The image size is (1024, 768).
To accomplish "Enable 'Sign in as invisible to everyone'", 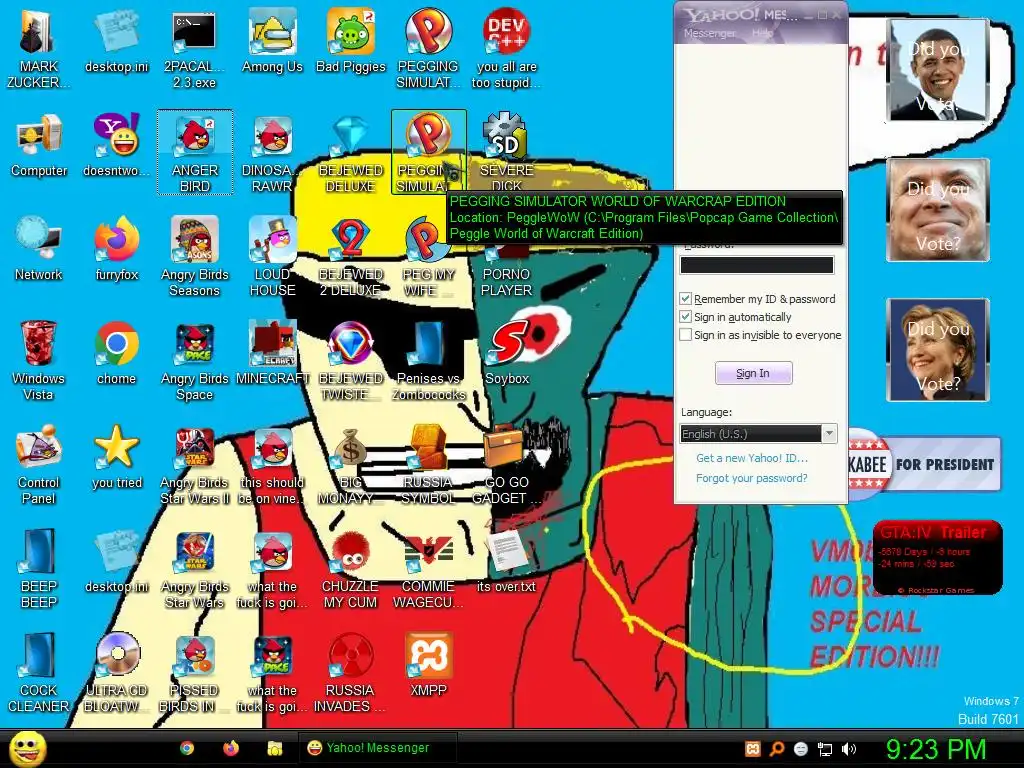I will click(x=686, y=335).
